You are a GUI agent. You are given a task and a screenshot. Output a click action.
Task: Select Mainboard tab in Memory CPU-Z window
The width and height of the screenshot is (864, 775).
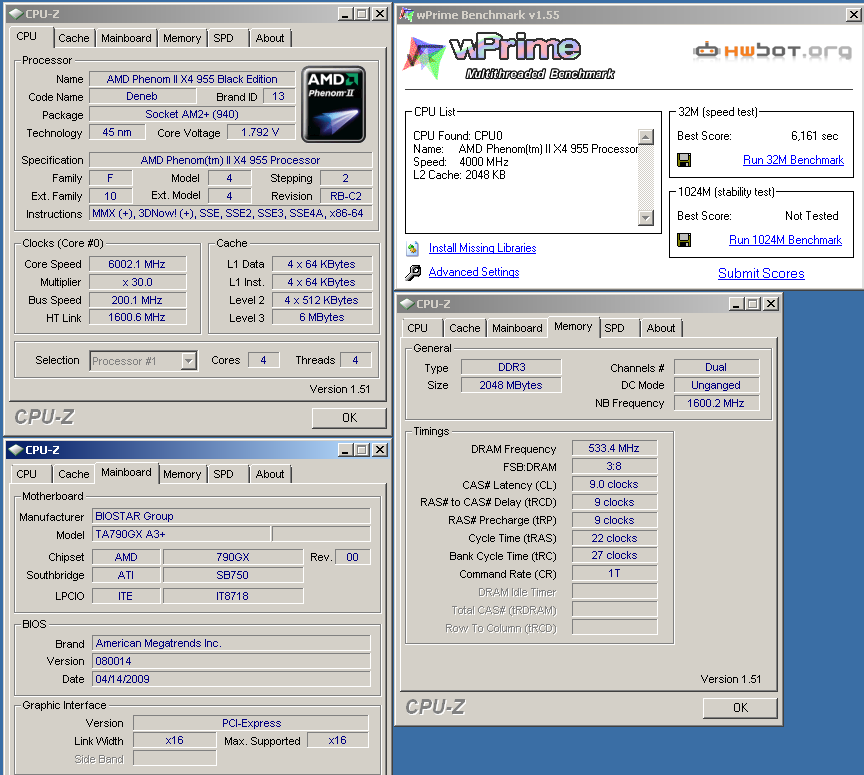(517, 328)
